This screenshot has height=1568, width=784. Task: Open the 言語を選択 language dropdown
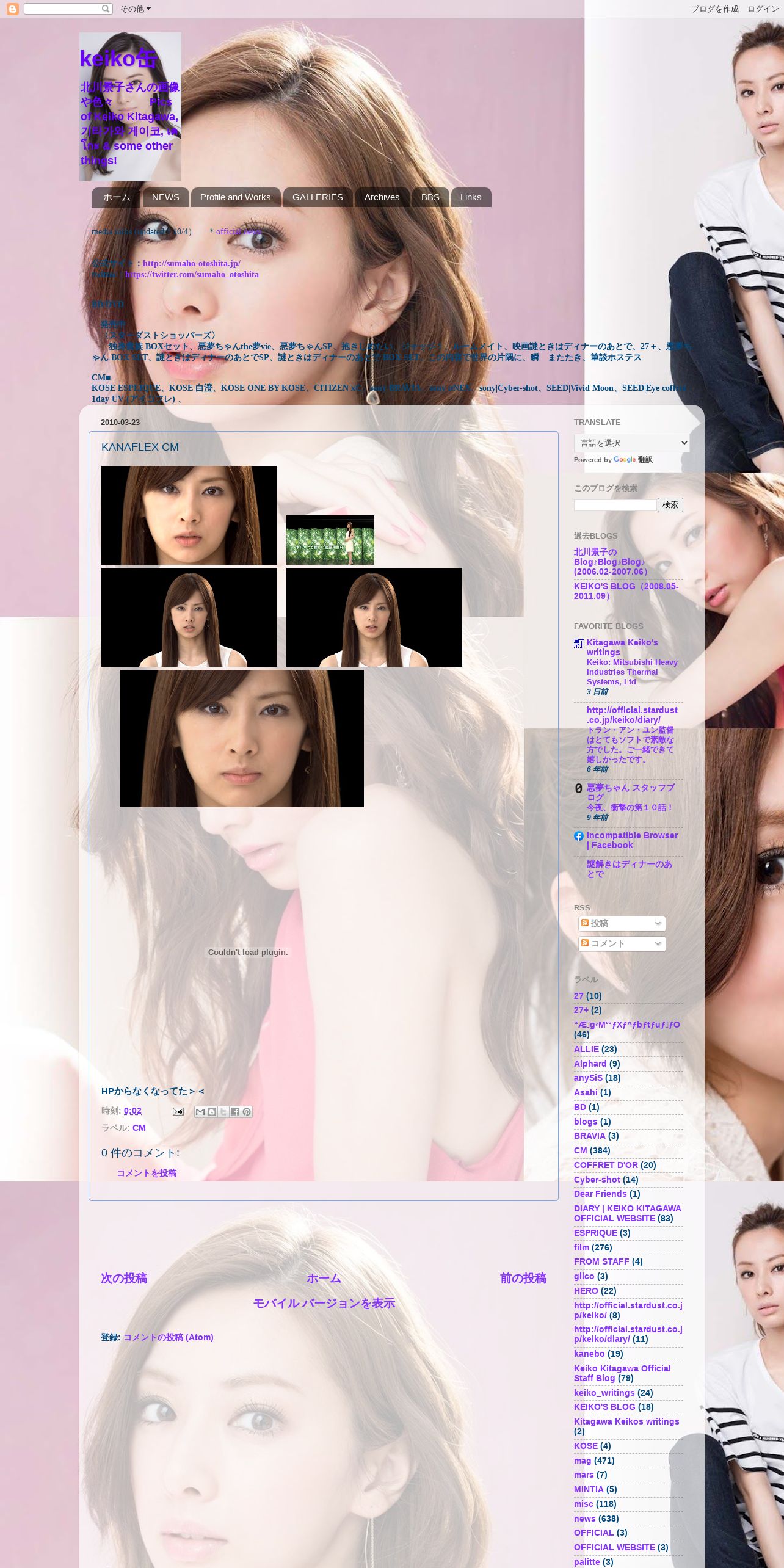tap(631, 443)
